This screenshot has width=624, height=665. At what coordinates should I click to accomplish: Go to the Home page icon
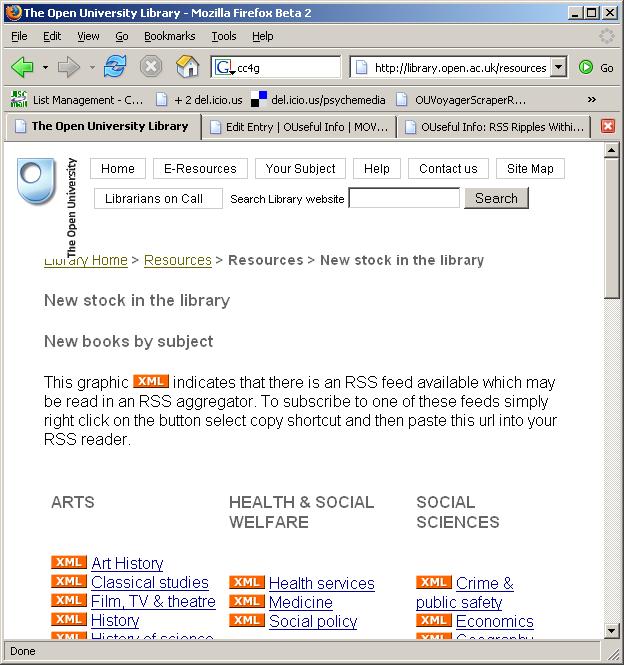187,67
